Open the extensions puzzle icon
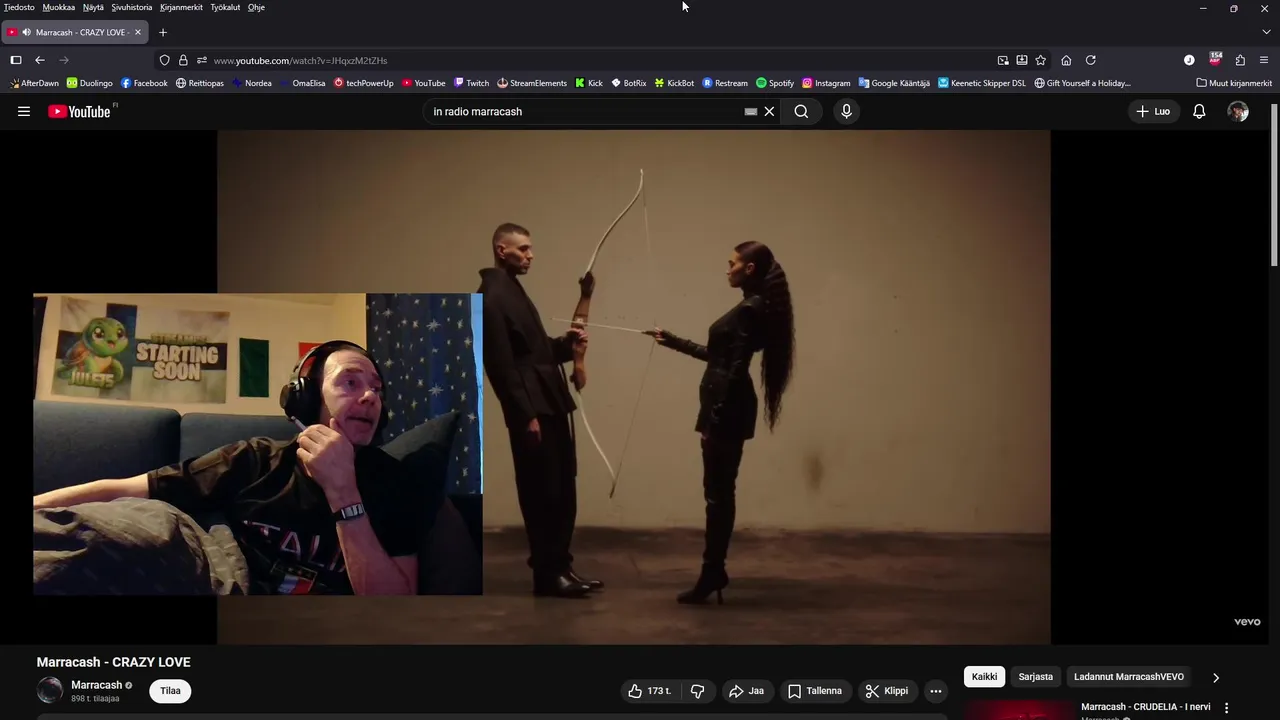 pos(1240,60)
